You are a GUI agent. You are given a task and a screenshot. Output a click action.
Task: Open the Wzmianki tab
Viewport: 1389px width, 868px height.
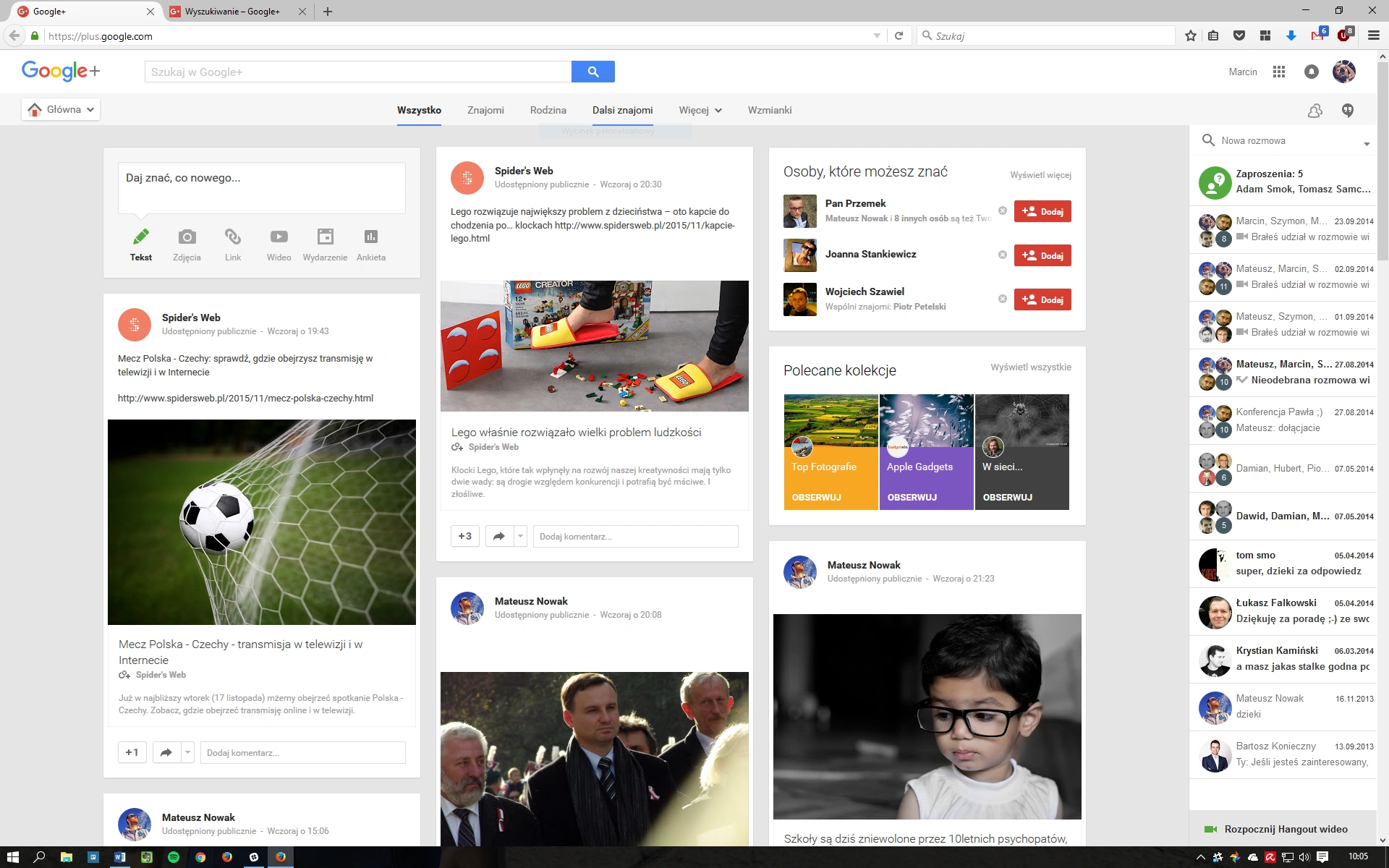pyautogui.click(x=770, y=110)
